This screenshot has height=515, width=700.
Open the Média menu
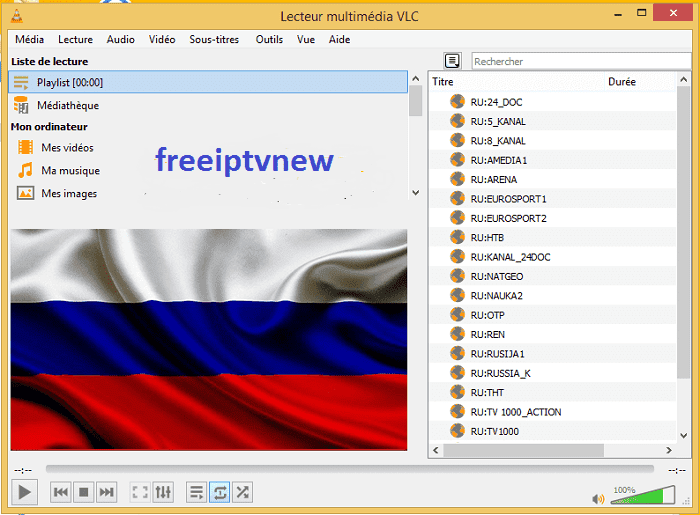(x=29, y=39)
